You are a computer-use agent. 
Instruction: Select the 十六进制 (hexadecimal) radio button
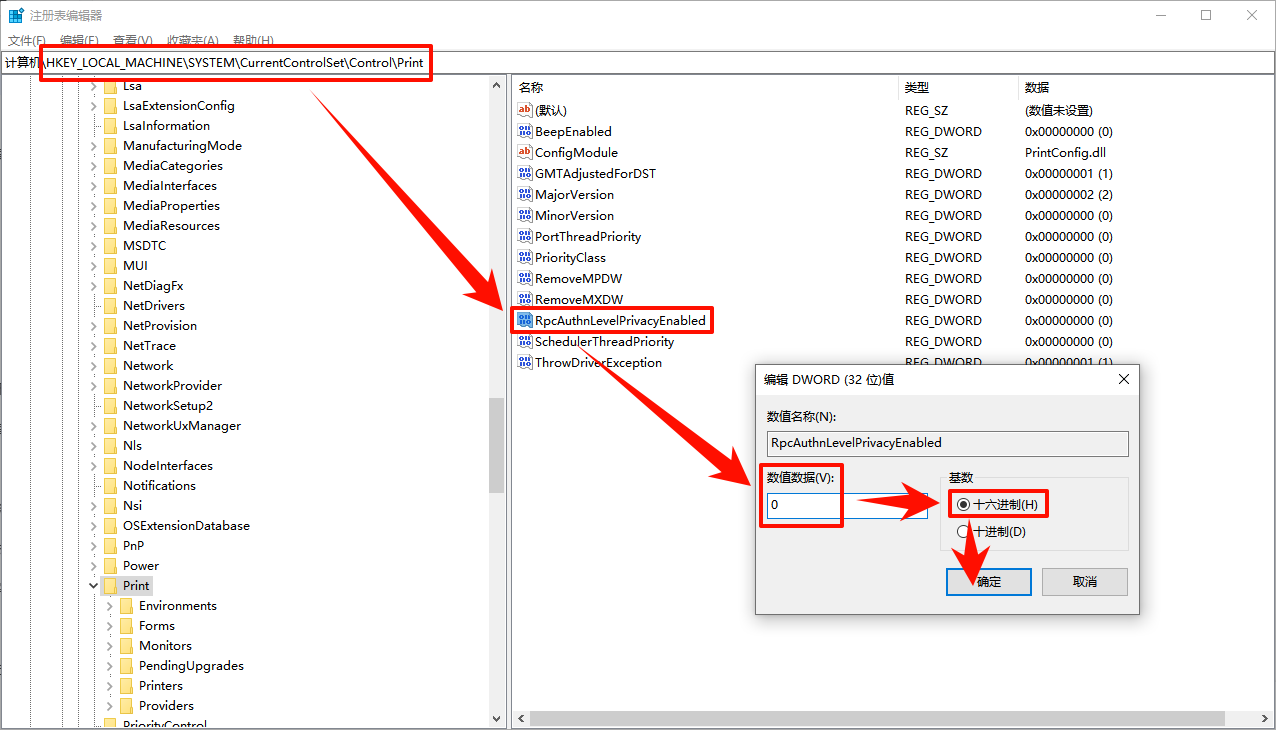[x=963, y=505]
